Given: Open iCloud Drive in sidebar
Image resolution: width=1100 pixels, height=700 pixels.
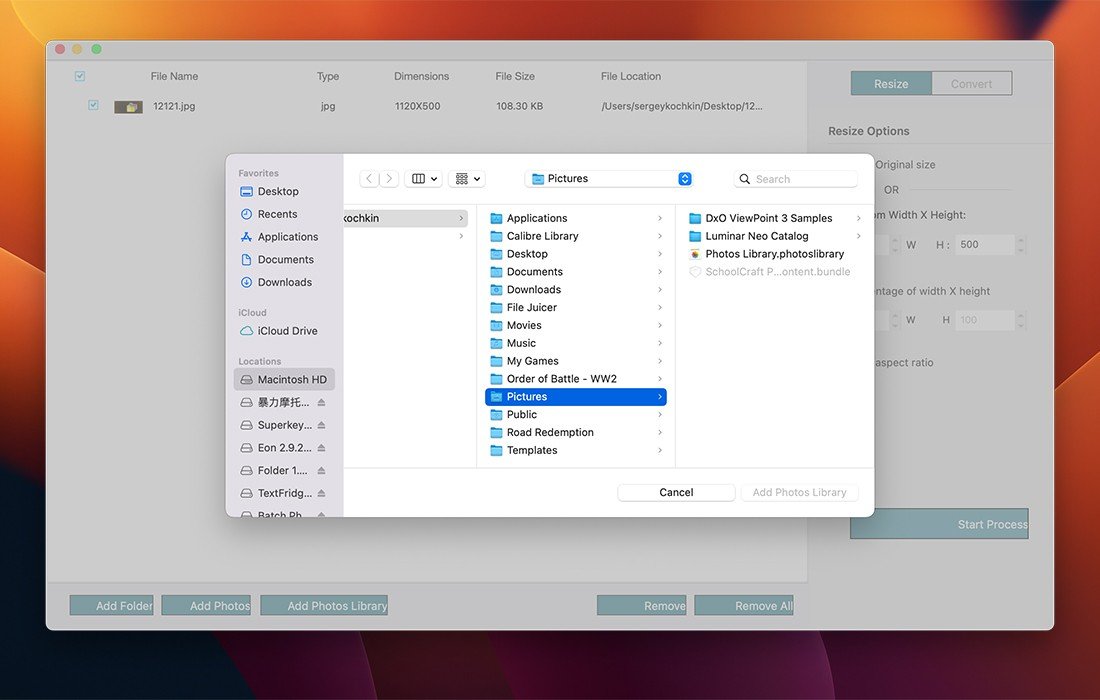Looking at the screenshot, I should tap(287, 331).
